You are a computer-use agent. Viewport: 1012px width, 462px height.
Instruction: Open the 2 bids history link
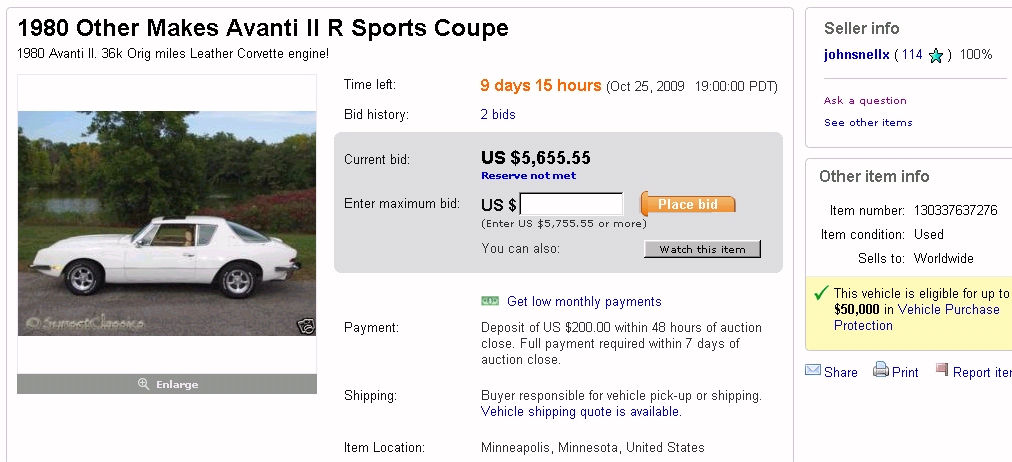click(498, 115)
